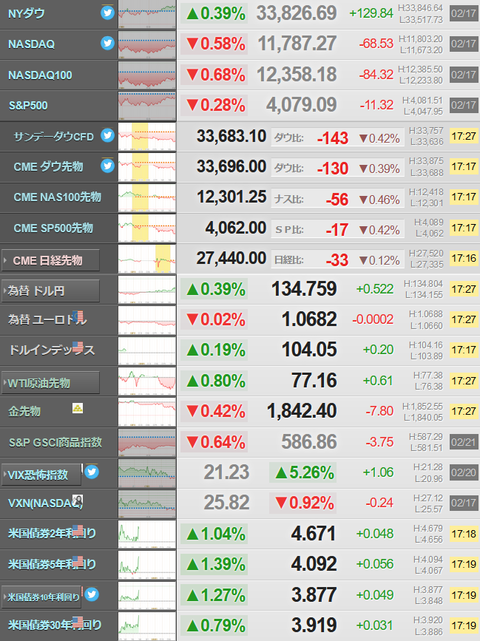Click Twitter icon beside CME ダウ先物
This screenshot has height=641, width=480.
point(108,166)
